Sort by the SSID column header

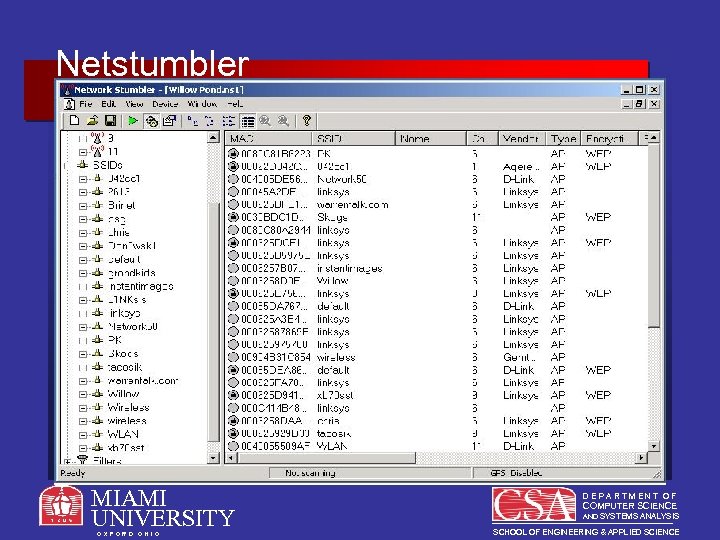(x=354, y=138)
